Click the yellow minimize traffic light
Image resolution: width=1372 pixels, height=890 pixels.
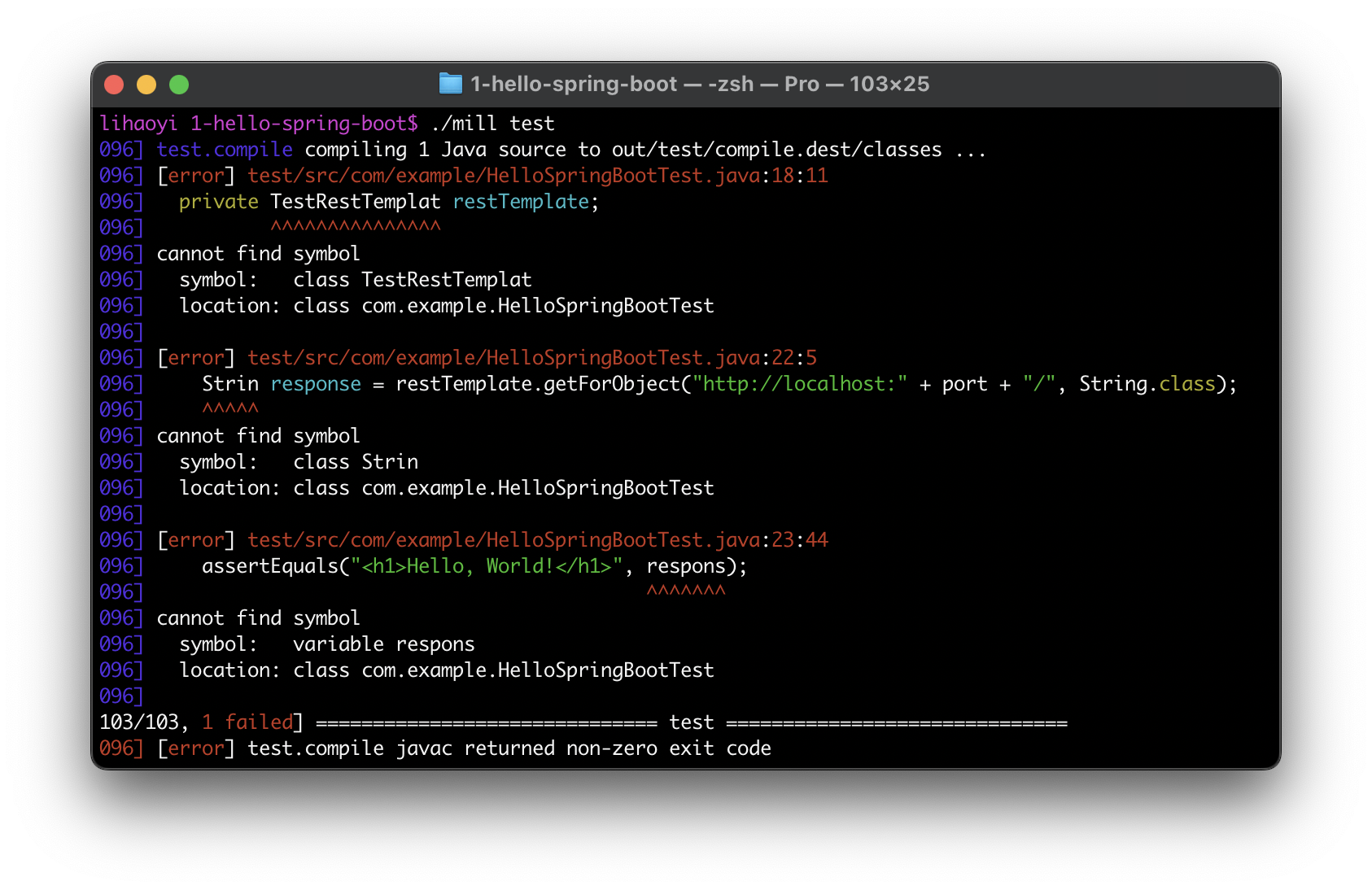146,84
